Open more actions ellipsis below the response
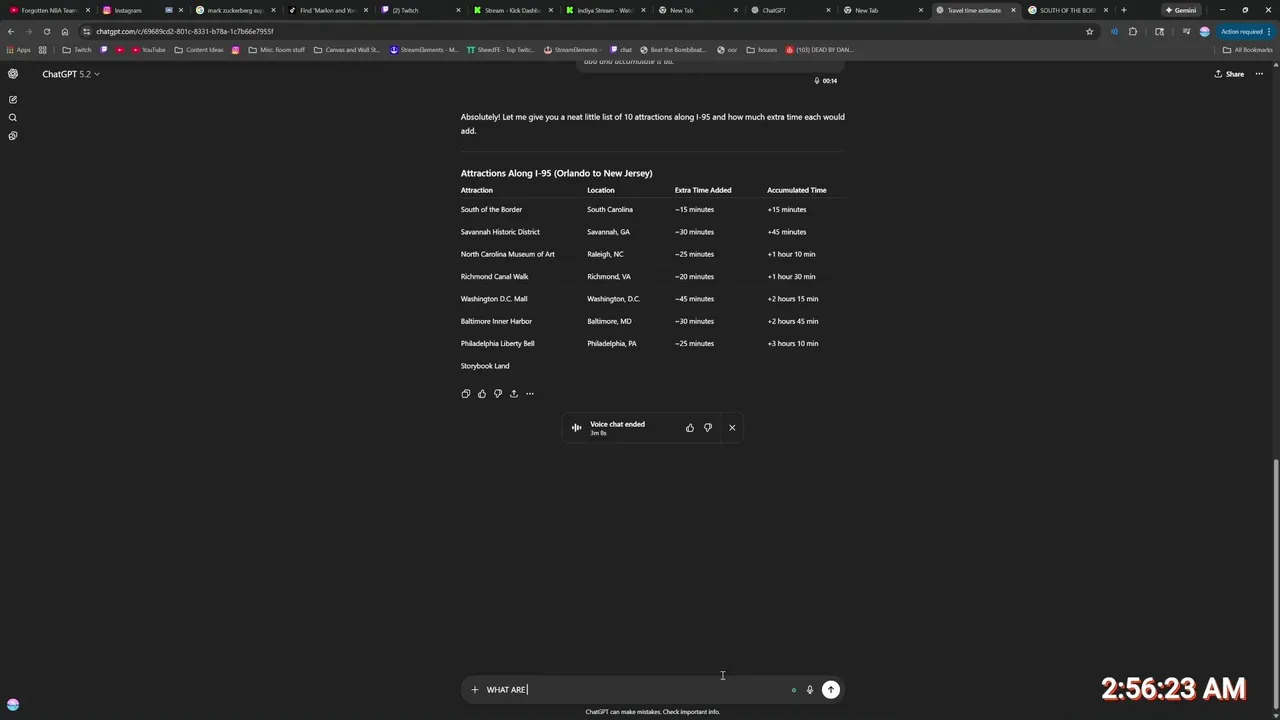This screenshot has width=1280, height=720. [x=530, y=394]
